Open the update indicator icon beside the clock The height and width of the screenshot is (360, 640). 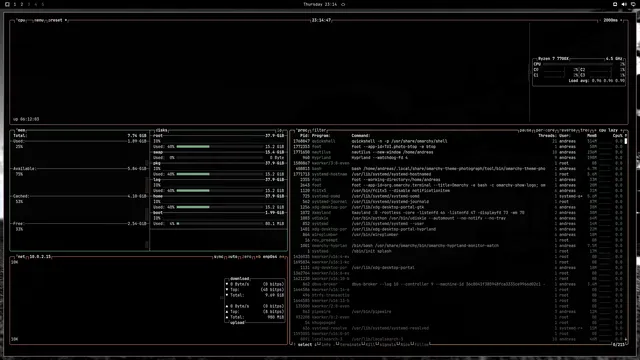343,4
